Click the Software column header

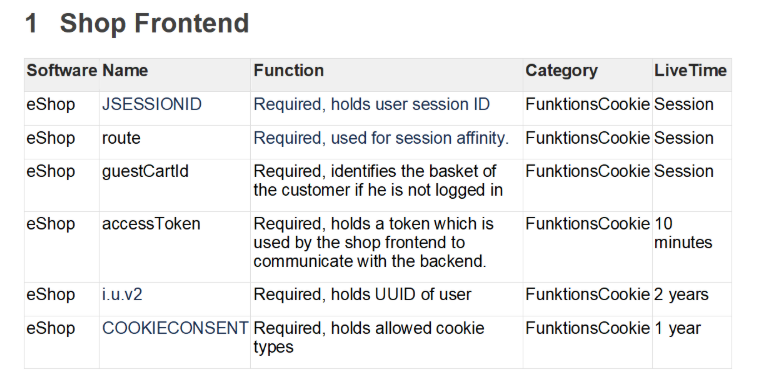[62, 71]
